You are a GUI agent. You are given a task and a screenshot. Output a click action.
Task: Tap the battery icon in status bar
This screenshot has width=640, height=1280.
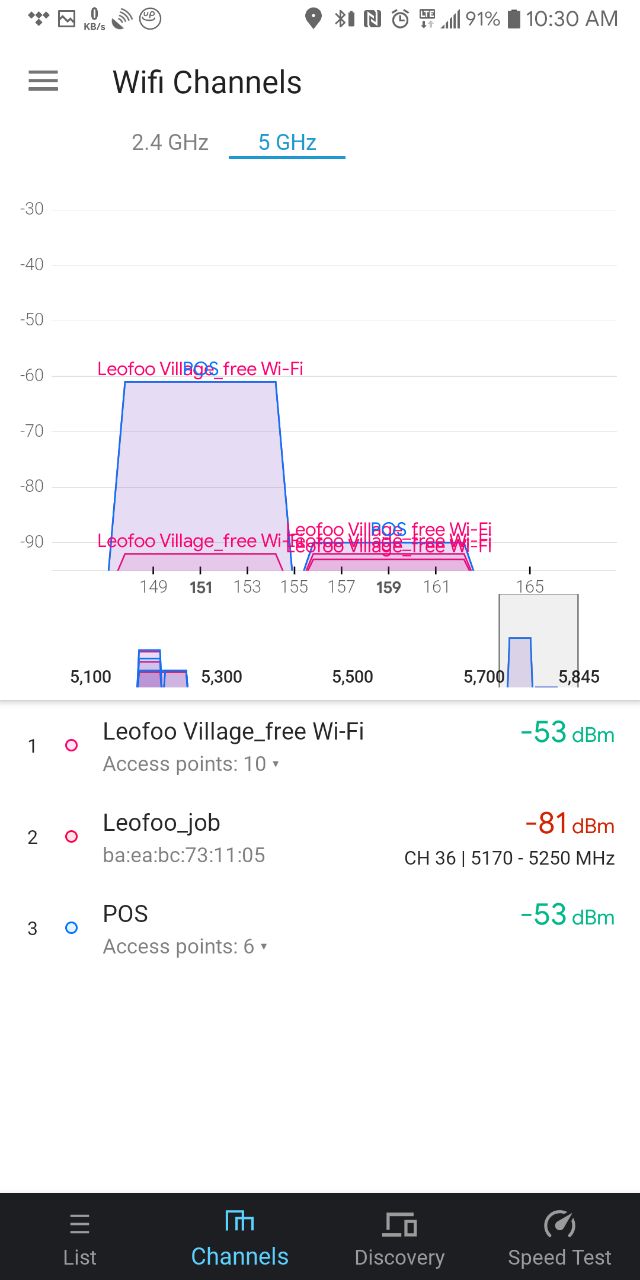(x=514, y=18)
